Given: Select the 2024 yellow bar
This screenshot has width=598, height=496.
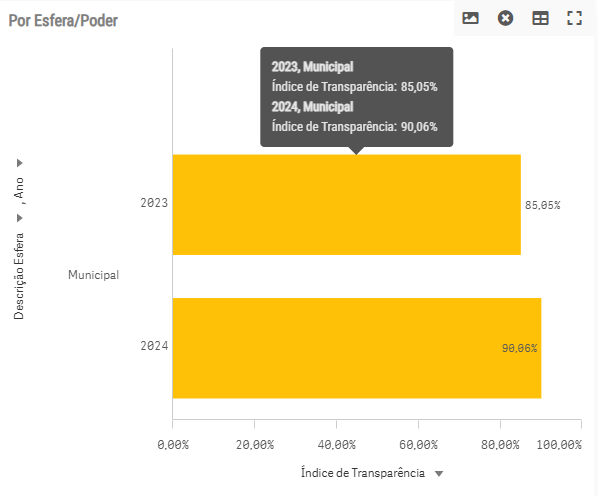Looking at the screenshot, I should coord(357,348).
